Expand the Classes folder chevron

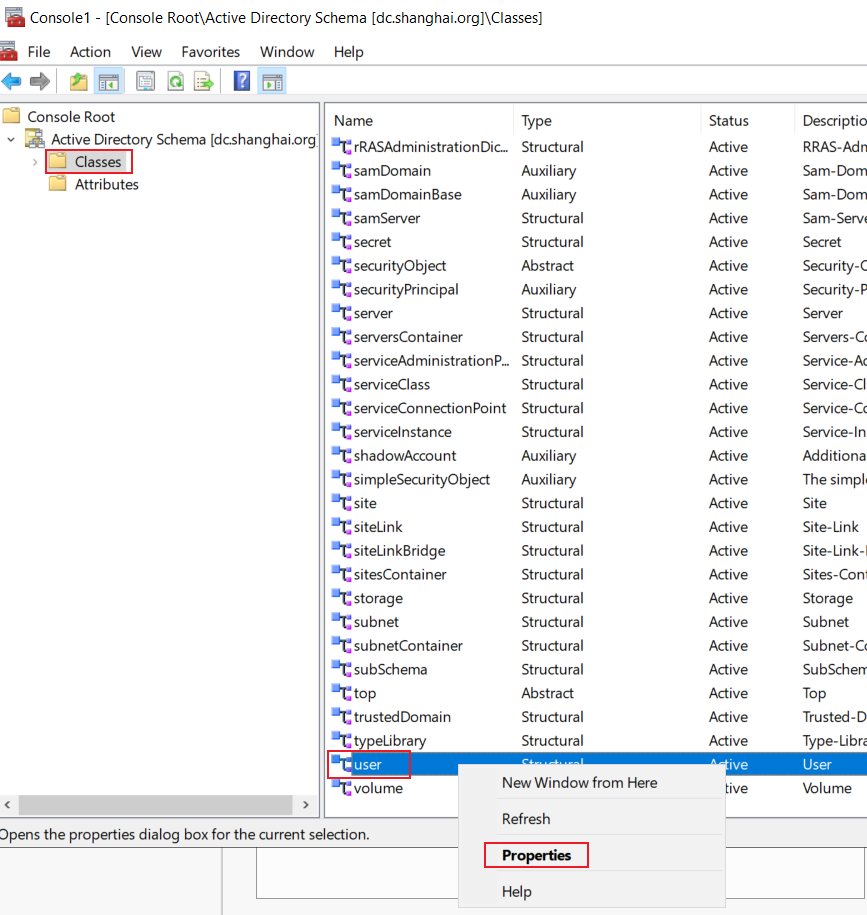pos(34,162)
